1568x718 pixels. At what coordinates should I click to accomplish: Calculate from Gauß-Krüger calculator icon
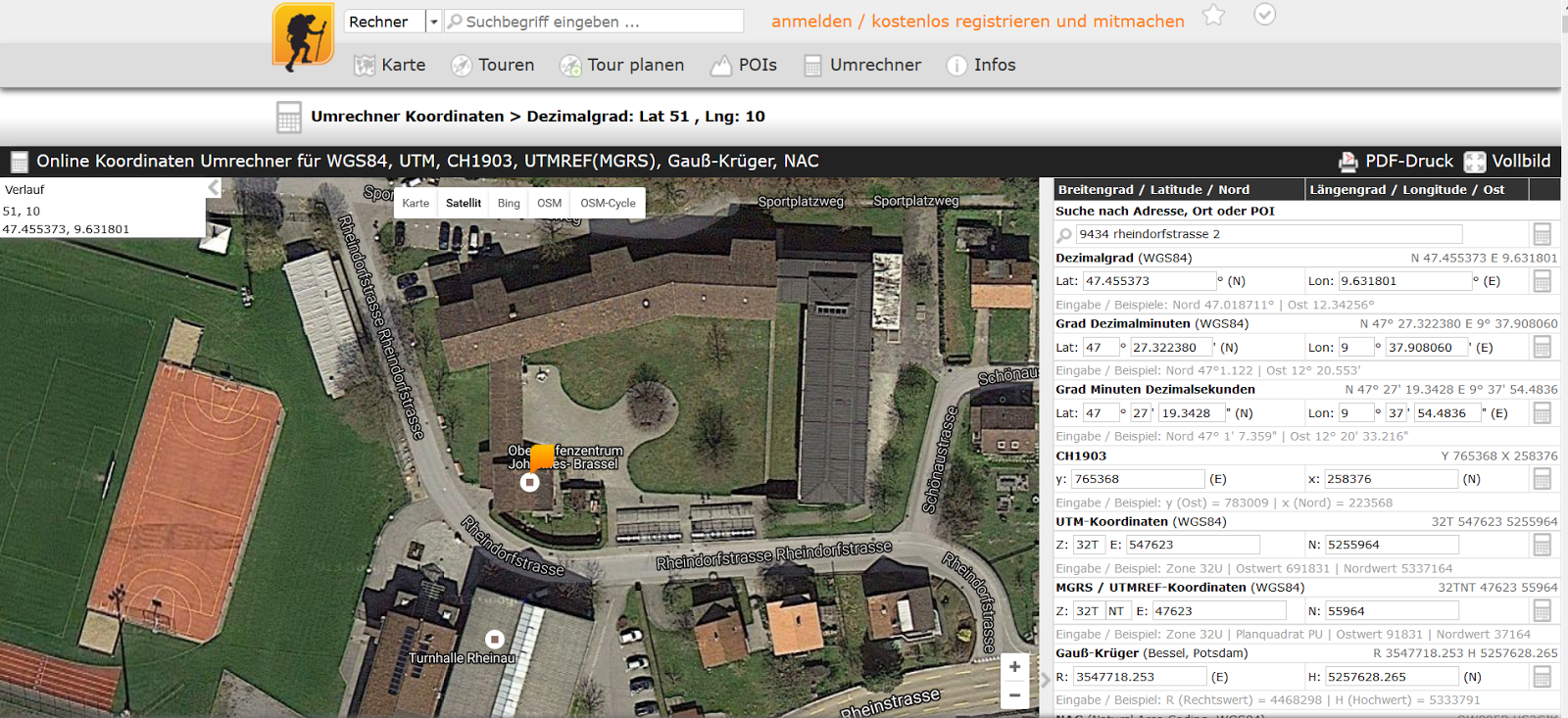pyautogui.click(x=1542, y=677)
